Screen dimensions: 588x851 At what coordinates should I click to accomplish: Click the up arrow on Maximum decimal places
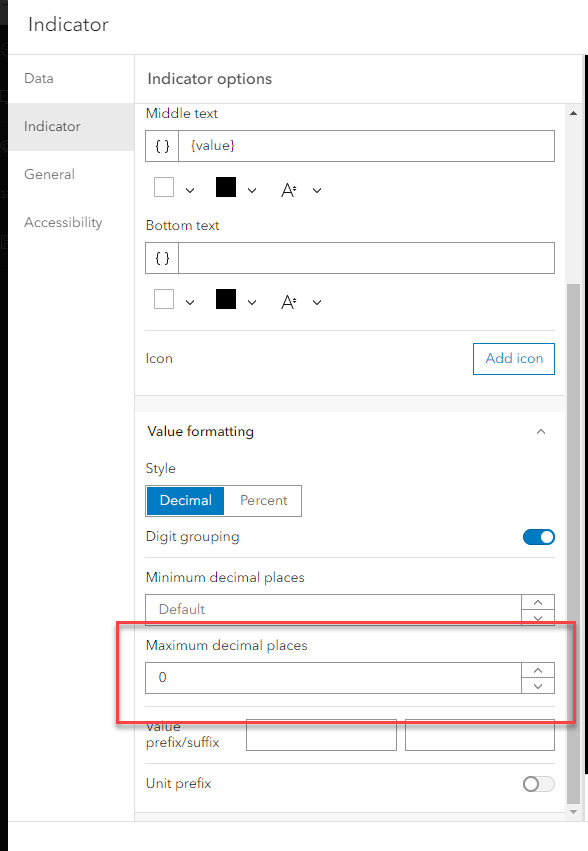pyautogui.click(x=537, y=671)
